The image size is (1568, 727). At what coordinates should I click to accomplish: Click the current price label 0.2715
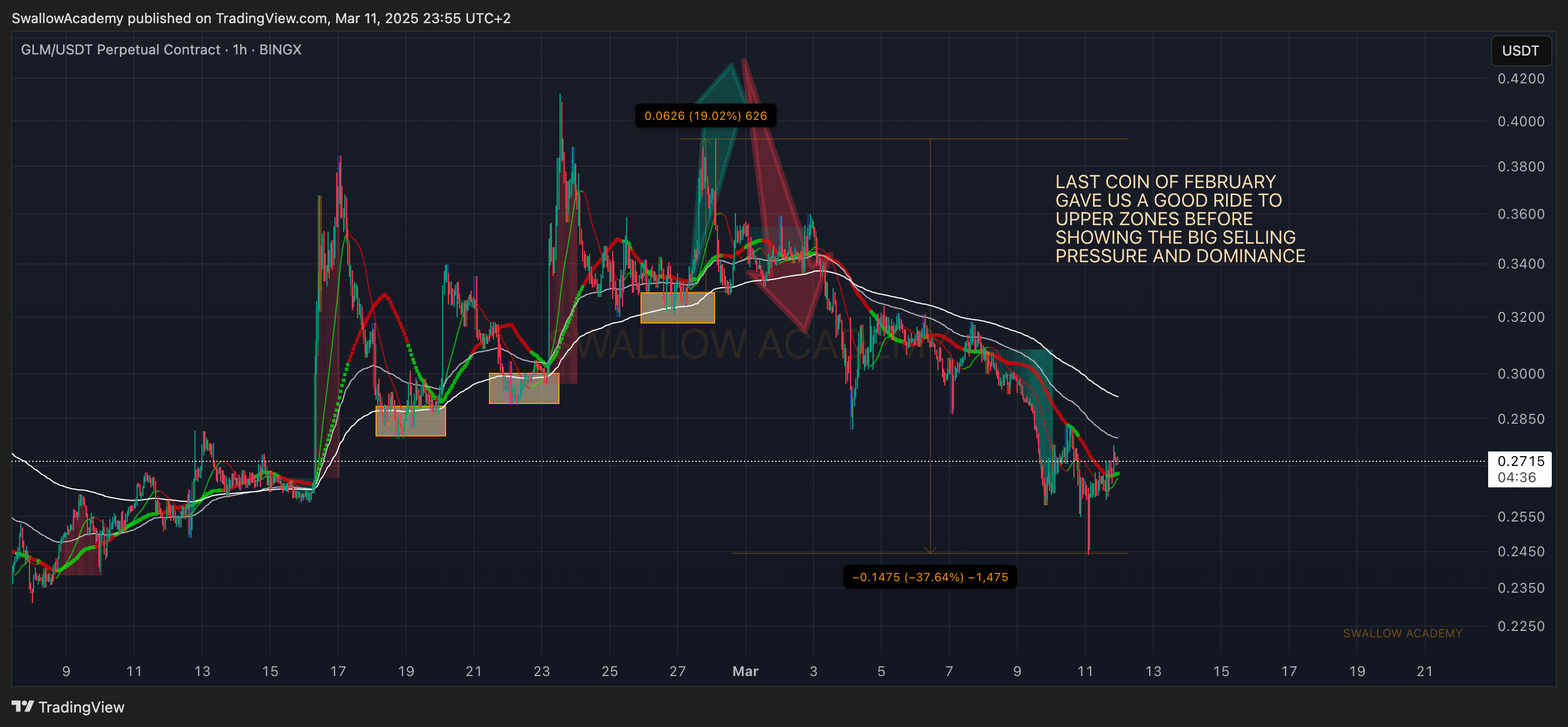1521,461
